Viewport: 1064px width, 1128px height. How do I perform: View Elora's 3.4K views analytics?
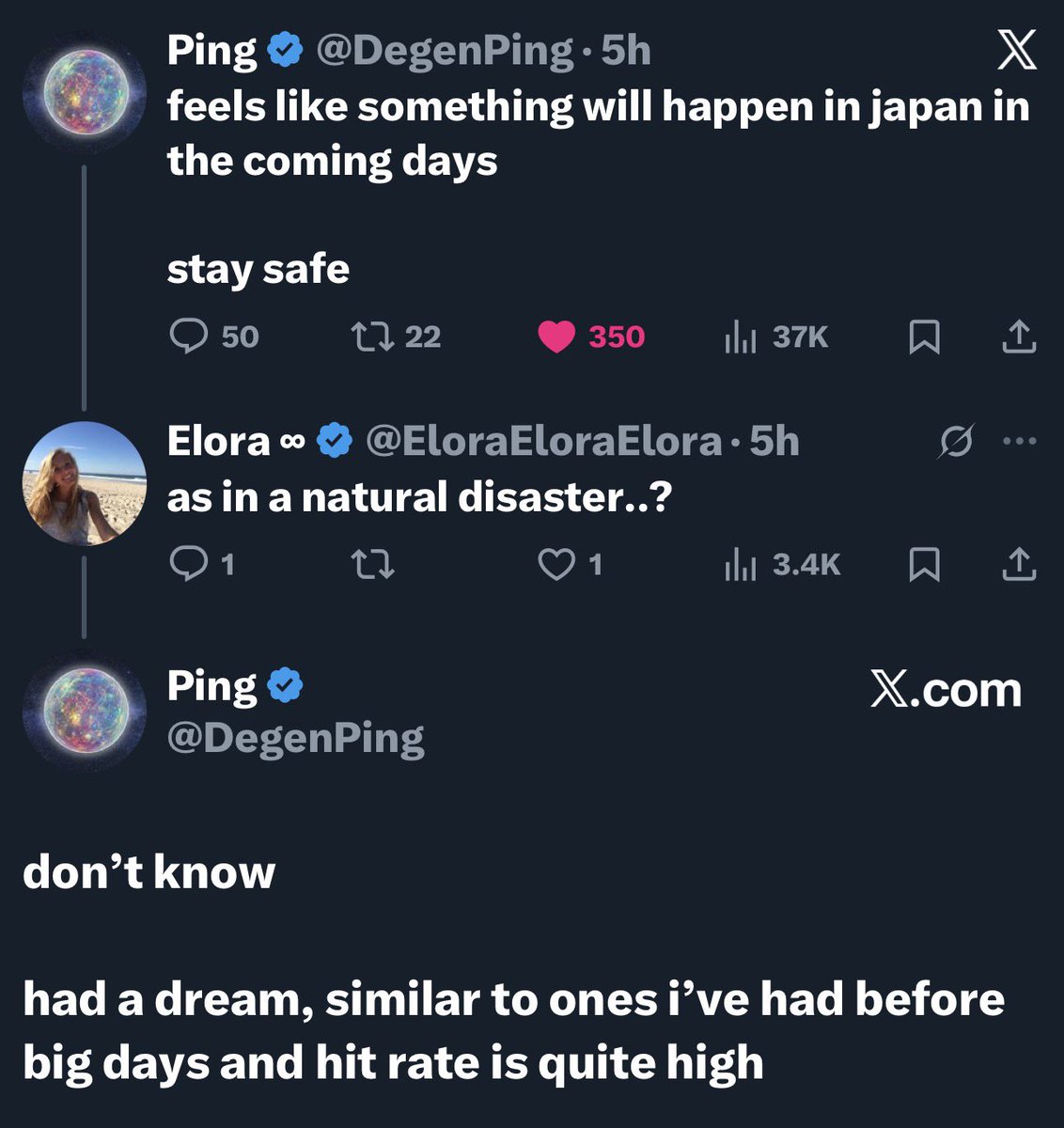741,564
